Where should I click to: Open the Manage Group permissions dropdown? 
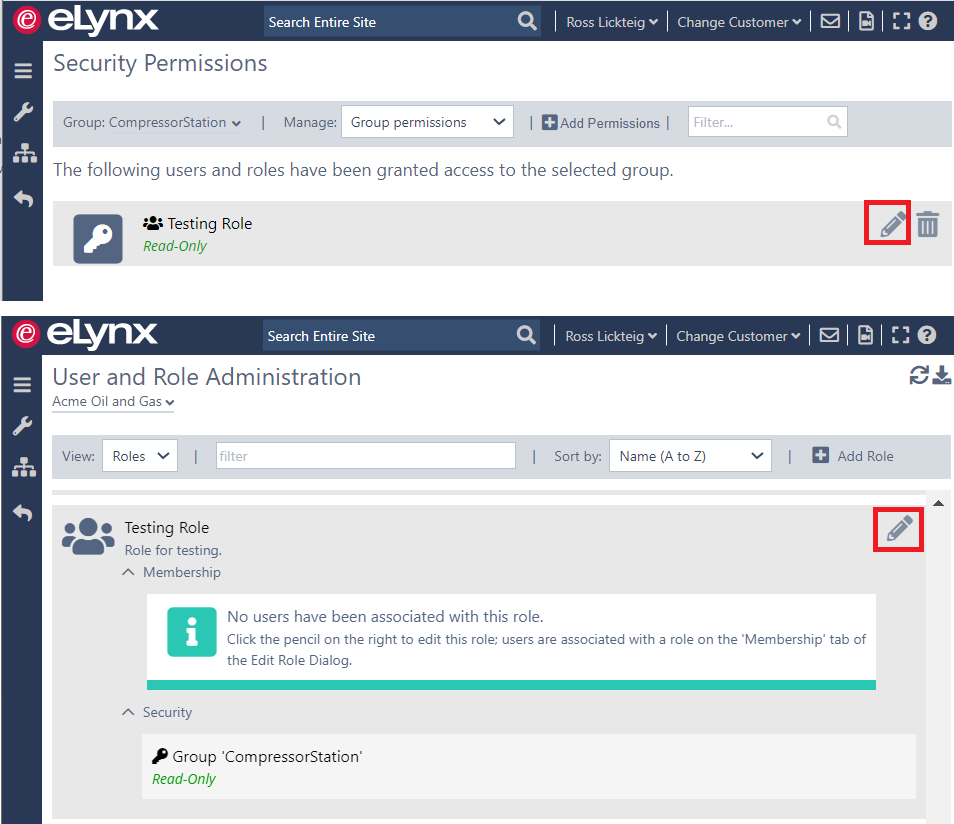point(427,122)
